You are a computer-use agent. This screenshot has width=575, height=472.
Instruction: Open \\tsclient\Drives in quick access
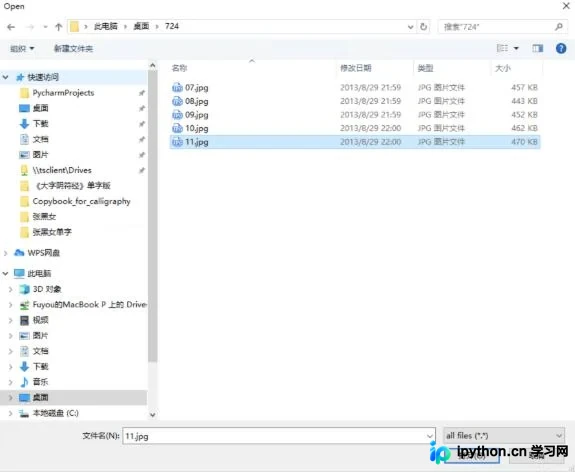[62, 170]
